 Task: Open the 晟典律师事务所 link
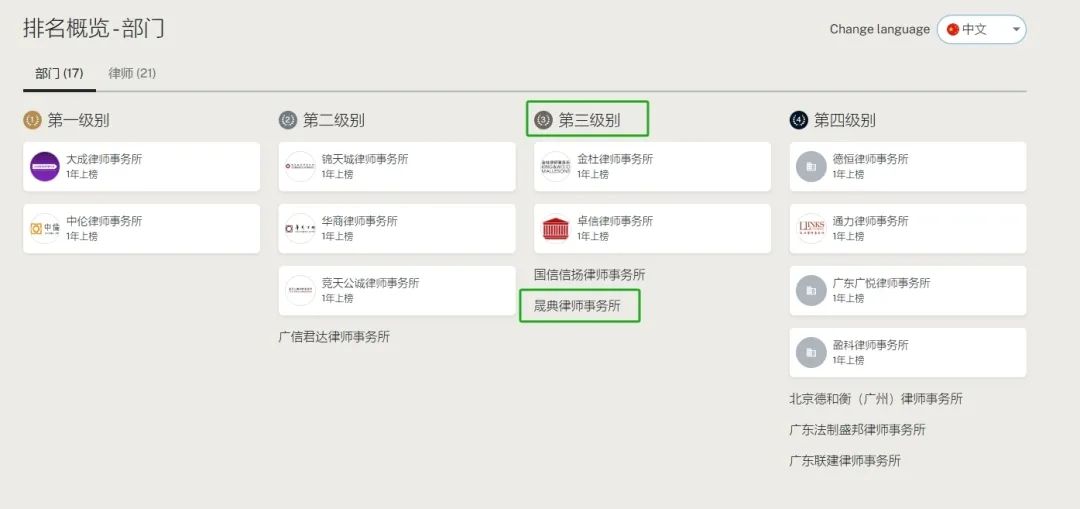pos(577,306)
